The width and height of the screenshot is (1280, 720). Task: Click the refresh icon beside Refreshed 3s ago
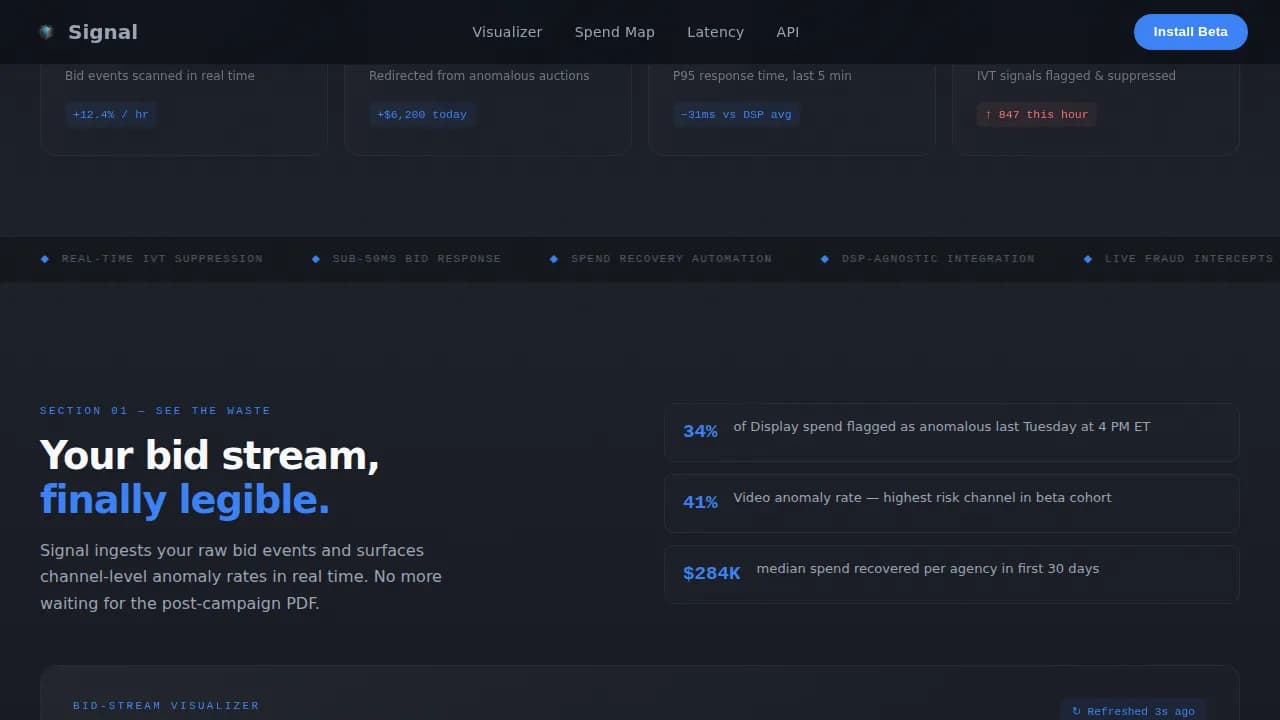click(1076, 711)
